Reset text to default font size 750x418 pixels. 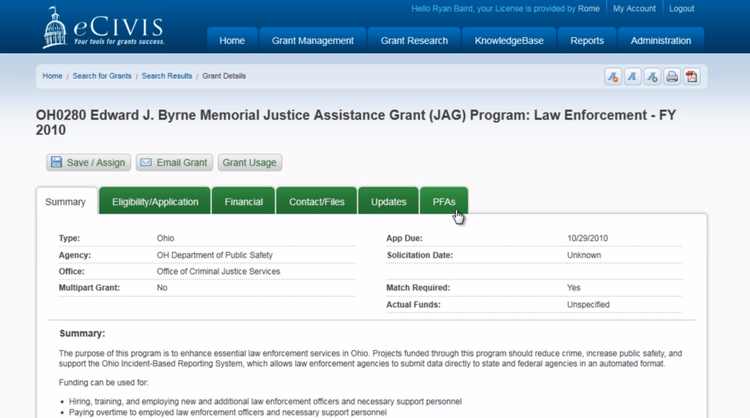coord(632,77)
